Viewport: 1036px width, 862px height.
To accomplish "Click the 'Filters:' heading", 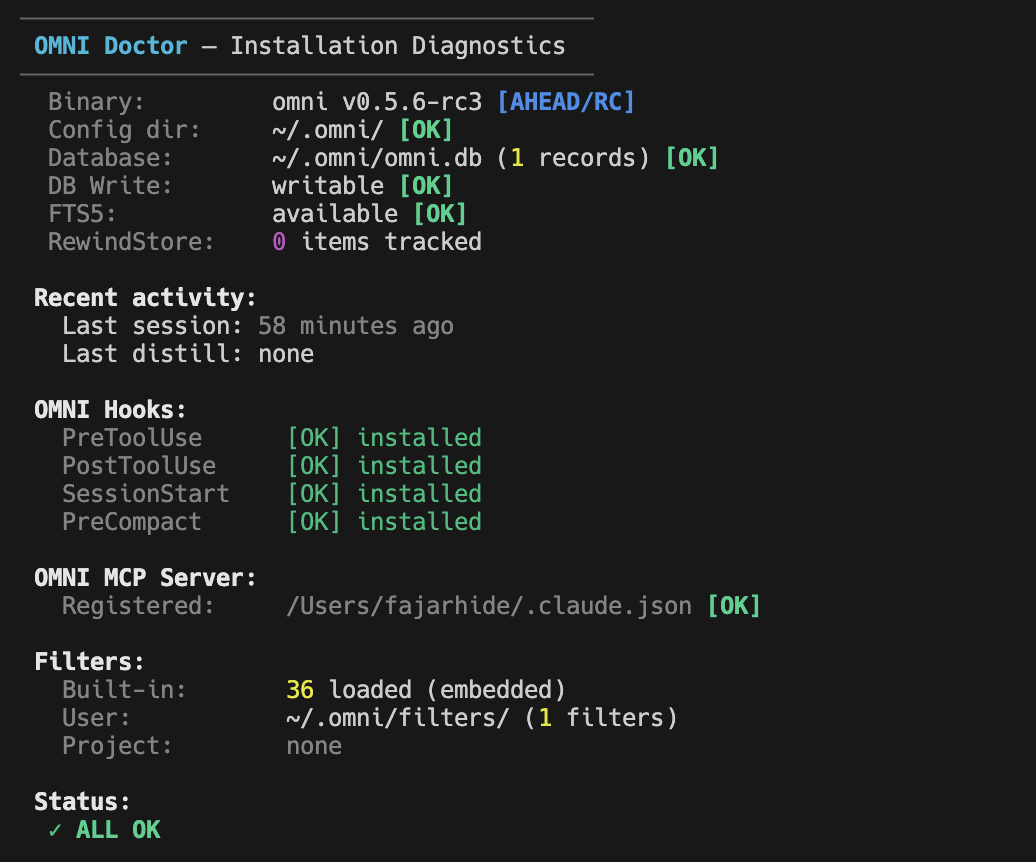I will click(x=89, y=662).
